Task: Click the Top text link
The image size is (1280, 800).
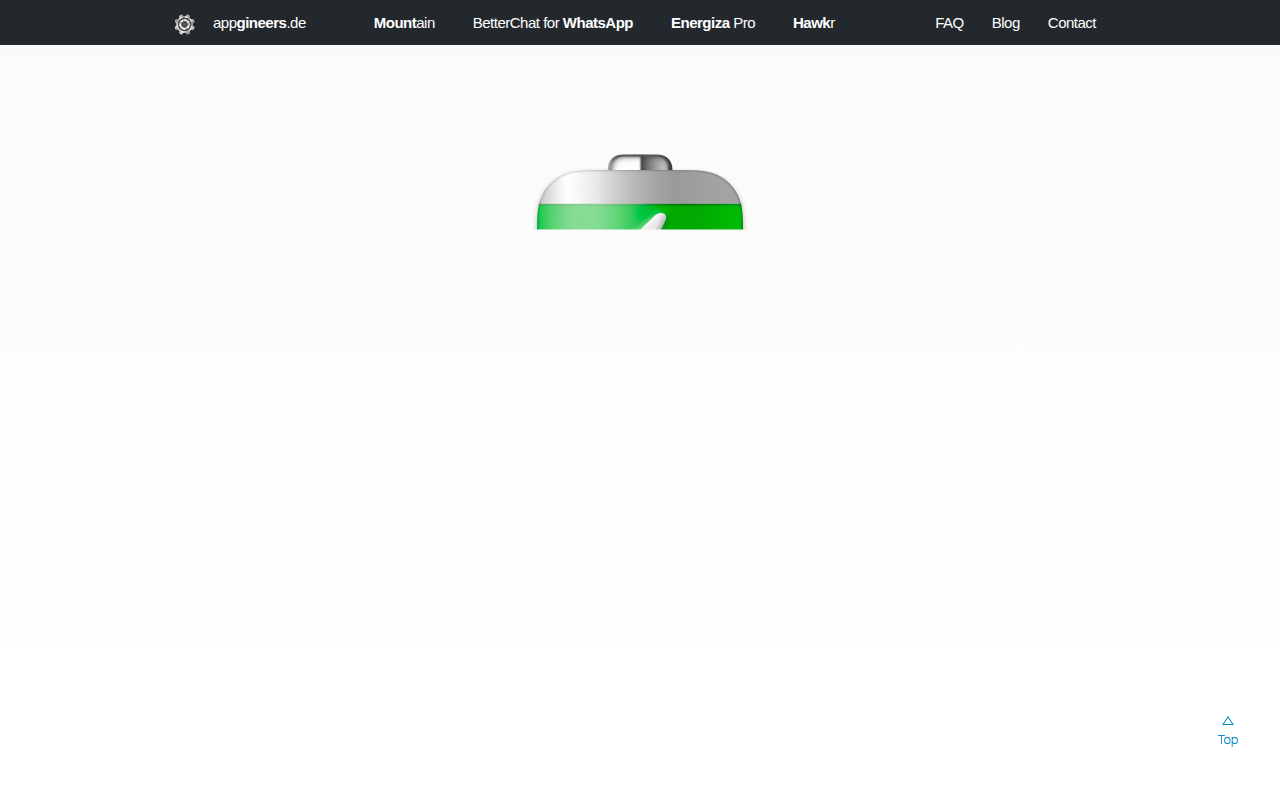Action: click(x=1228, y=740)
